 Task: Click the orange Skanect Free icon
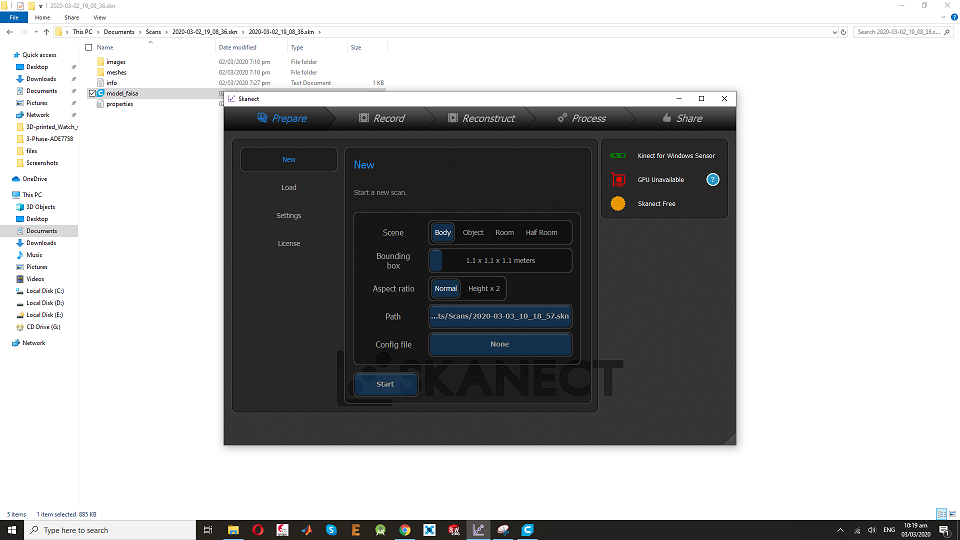(618, 203)
